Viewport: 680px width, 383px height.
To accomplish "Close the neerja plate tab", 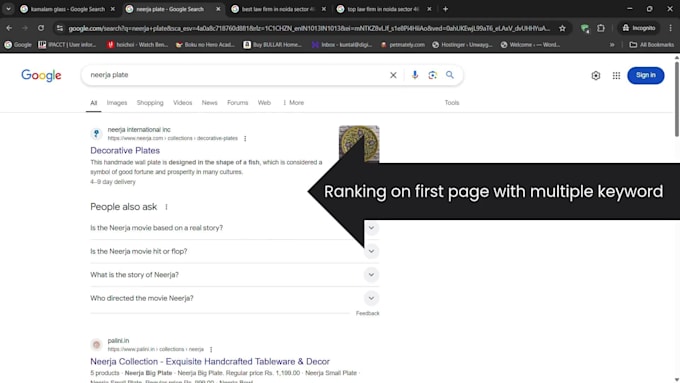I will tap(218, 9).
